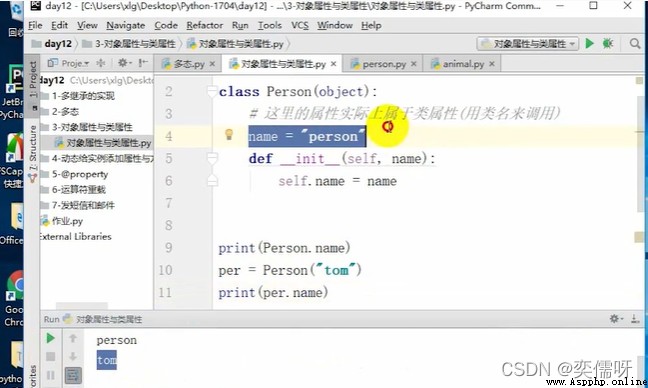Place cursor in print(Person.name) line

pos(284,248)
